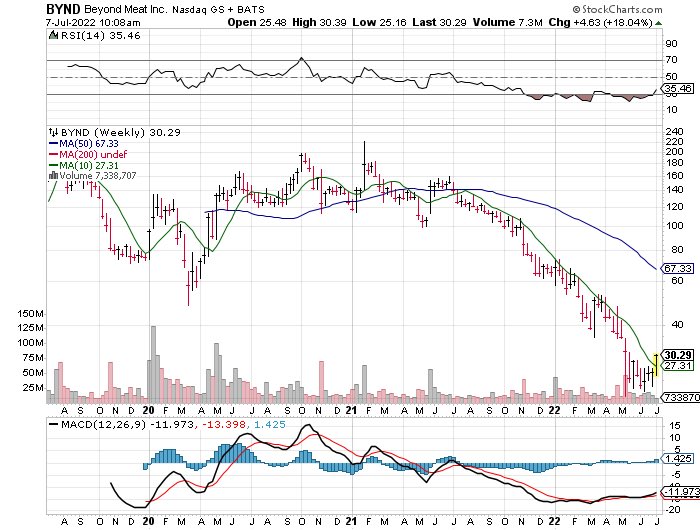Click the copyright symbol before StockCharts.com

pyautogui.click(x=576, y=9)
